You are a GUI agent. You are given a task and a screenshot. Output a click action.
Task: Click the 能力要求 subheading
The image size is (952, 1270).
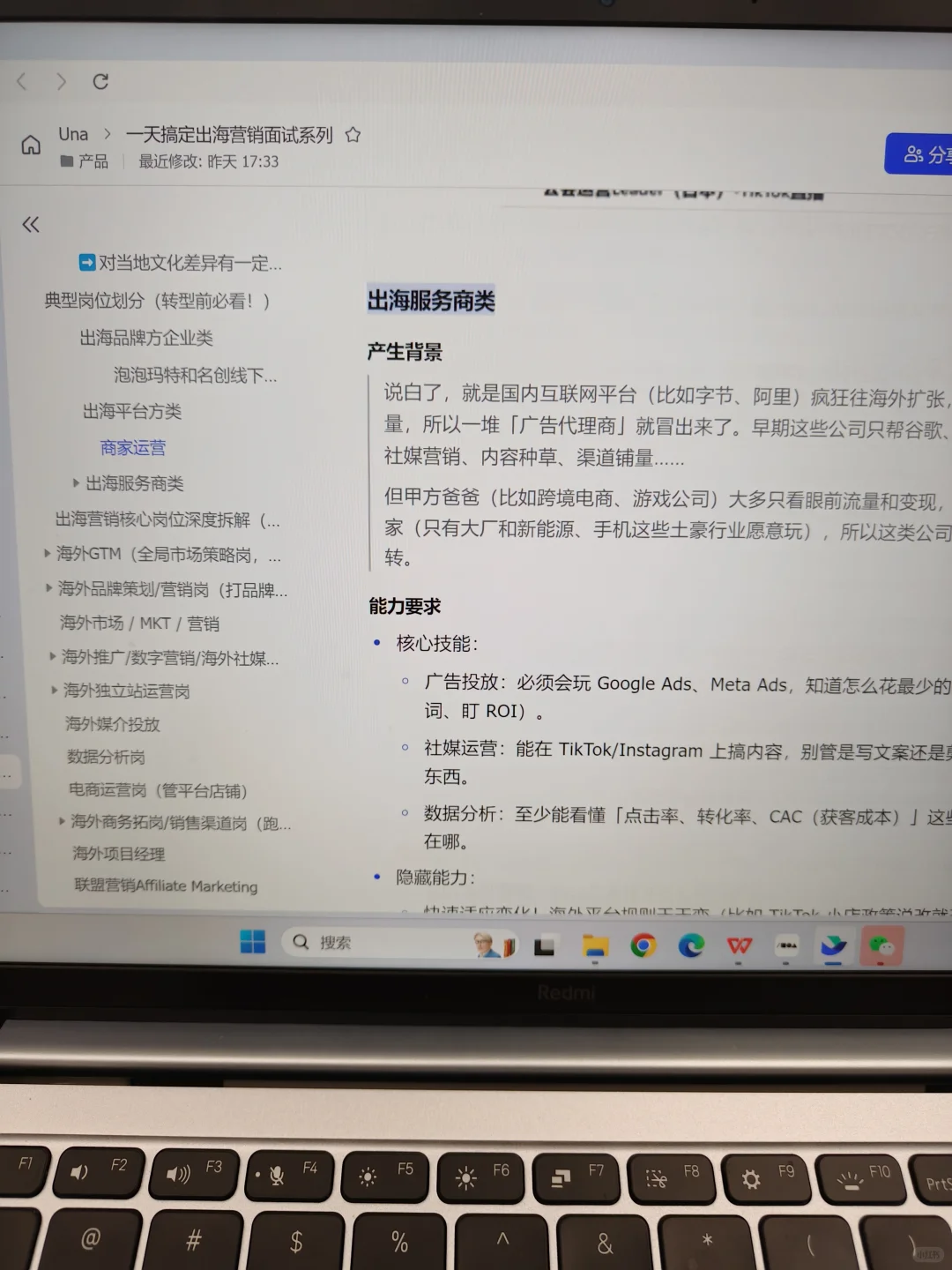point(405,606)
